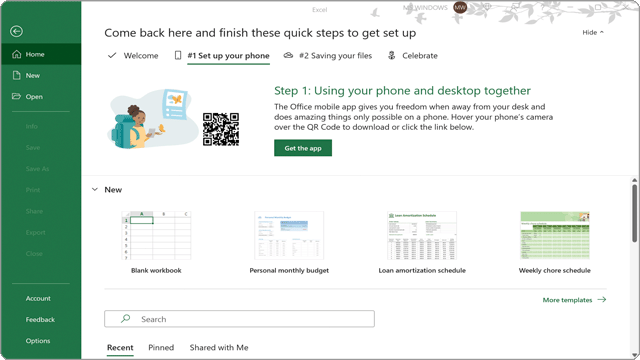Viewport: 640px width, 360px height.
Task: Switch to the Celebrate tab
Action: [x=412, y=56]
